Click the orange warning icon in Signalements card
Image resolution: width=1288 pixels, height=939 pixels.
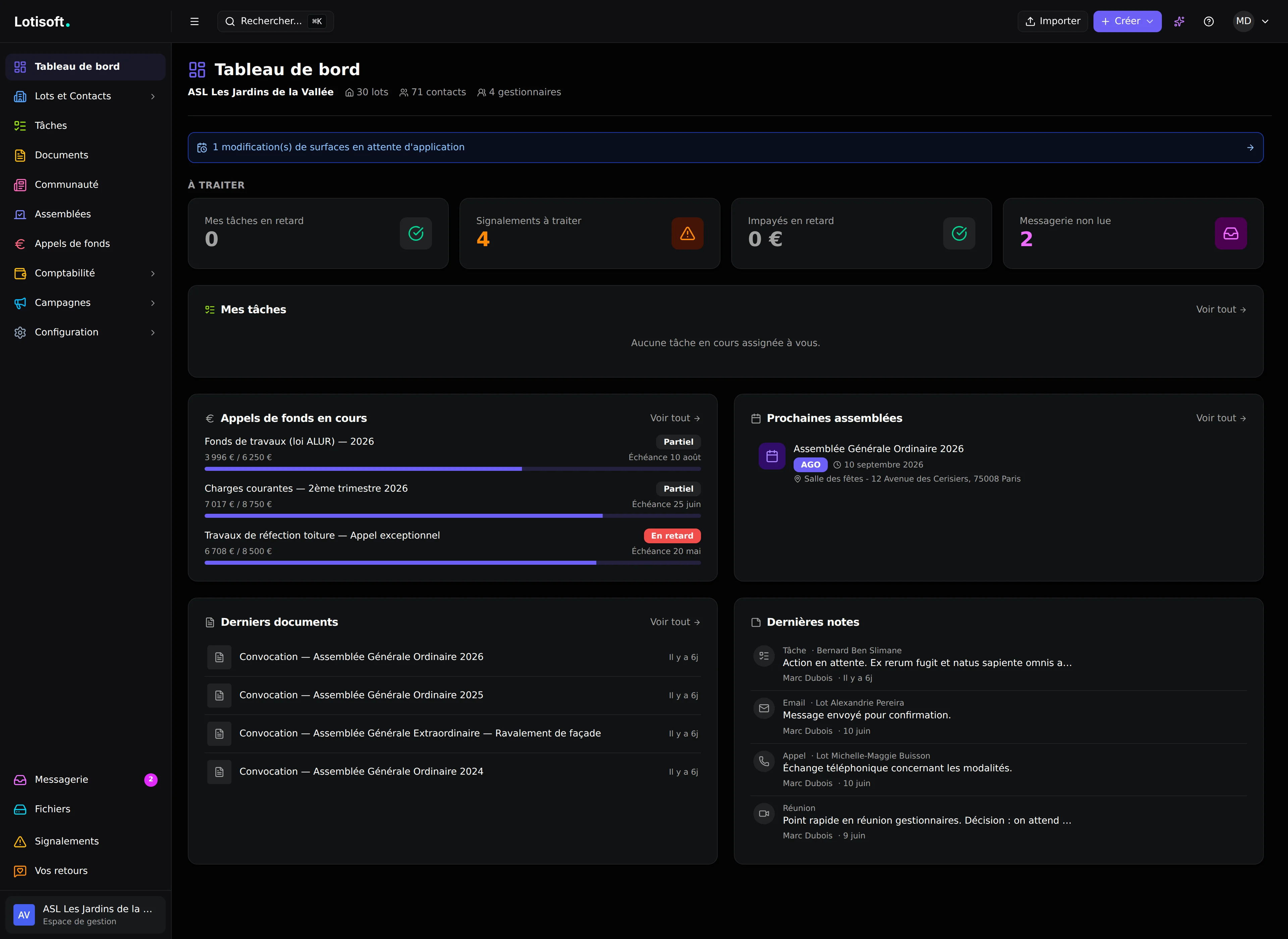(x=687, y=233)
